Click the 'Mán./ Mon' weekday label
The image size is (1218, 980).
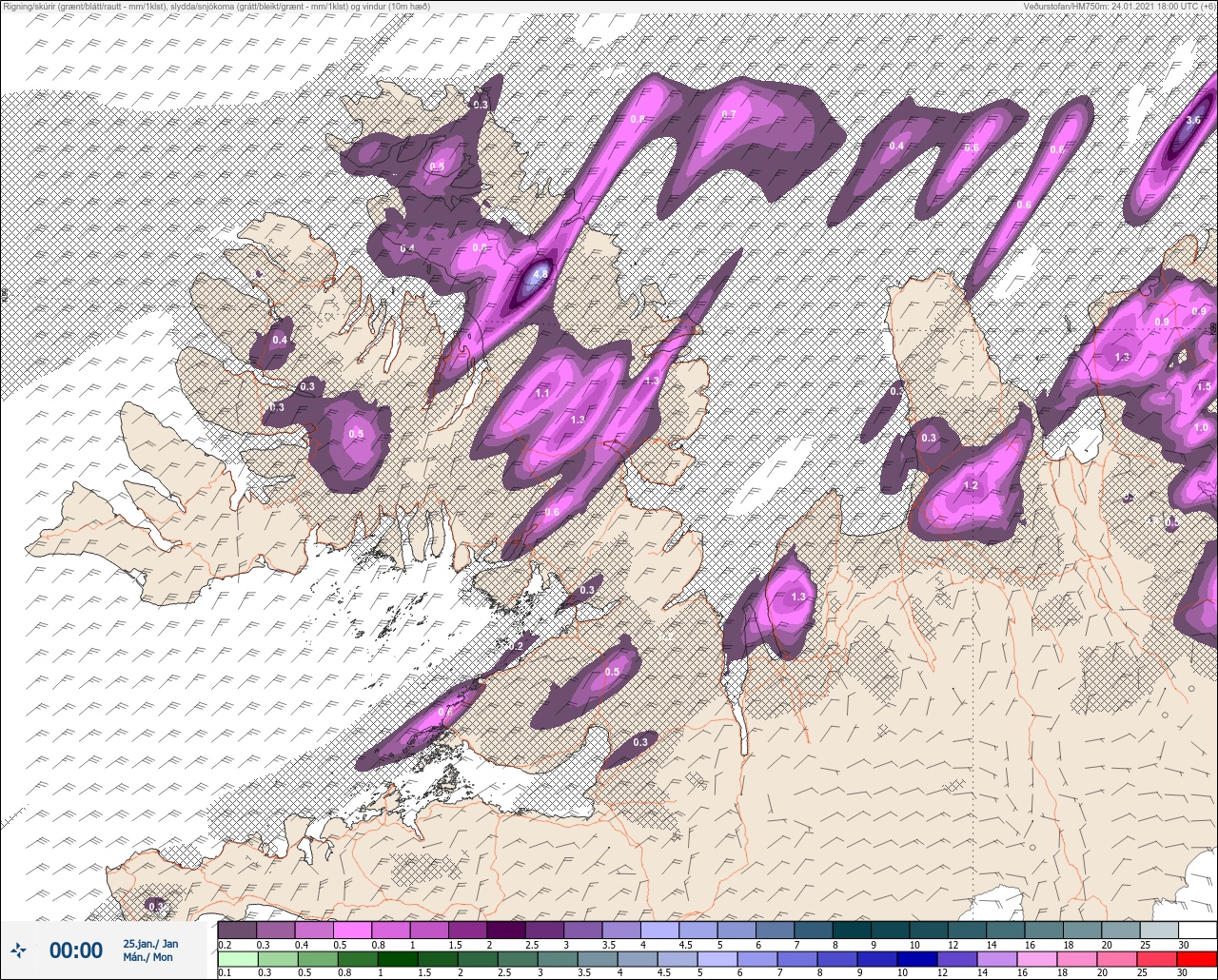tap(147, 957)
